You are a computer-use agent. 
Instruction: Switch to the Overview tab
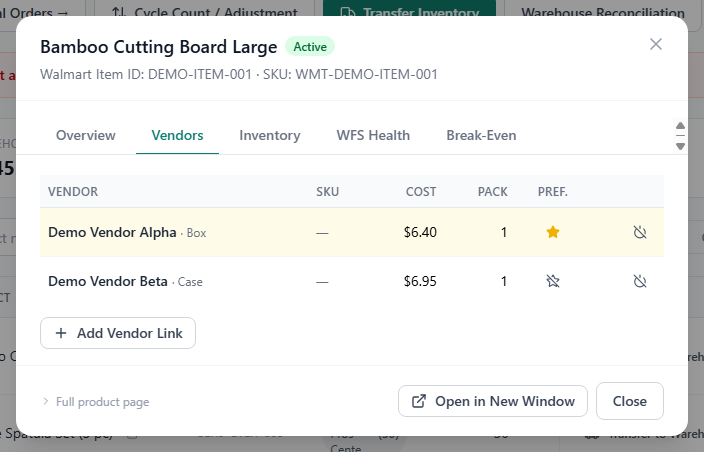tap(86, 135)
